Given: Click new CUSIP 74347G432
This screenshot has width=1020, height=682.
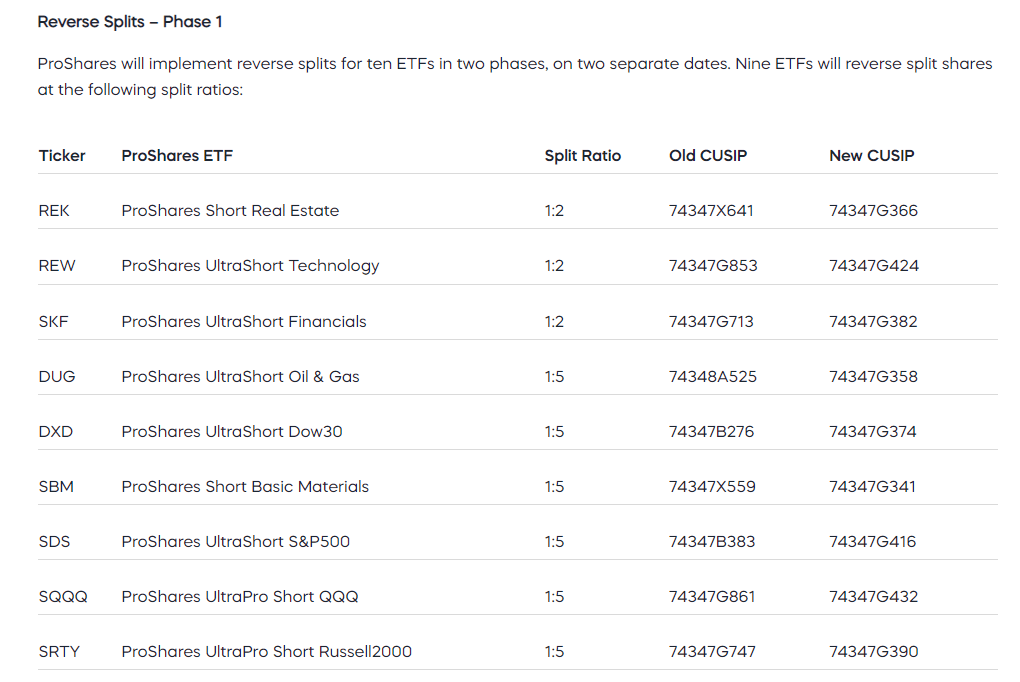Looking at the screenshot, I should click(x=874, y=597).
